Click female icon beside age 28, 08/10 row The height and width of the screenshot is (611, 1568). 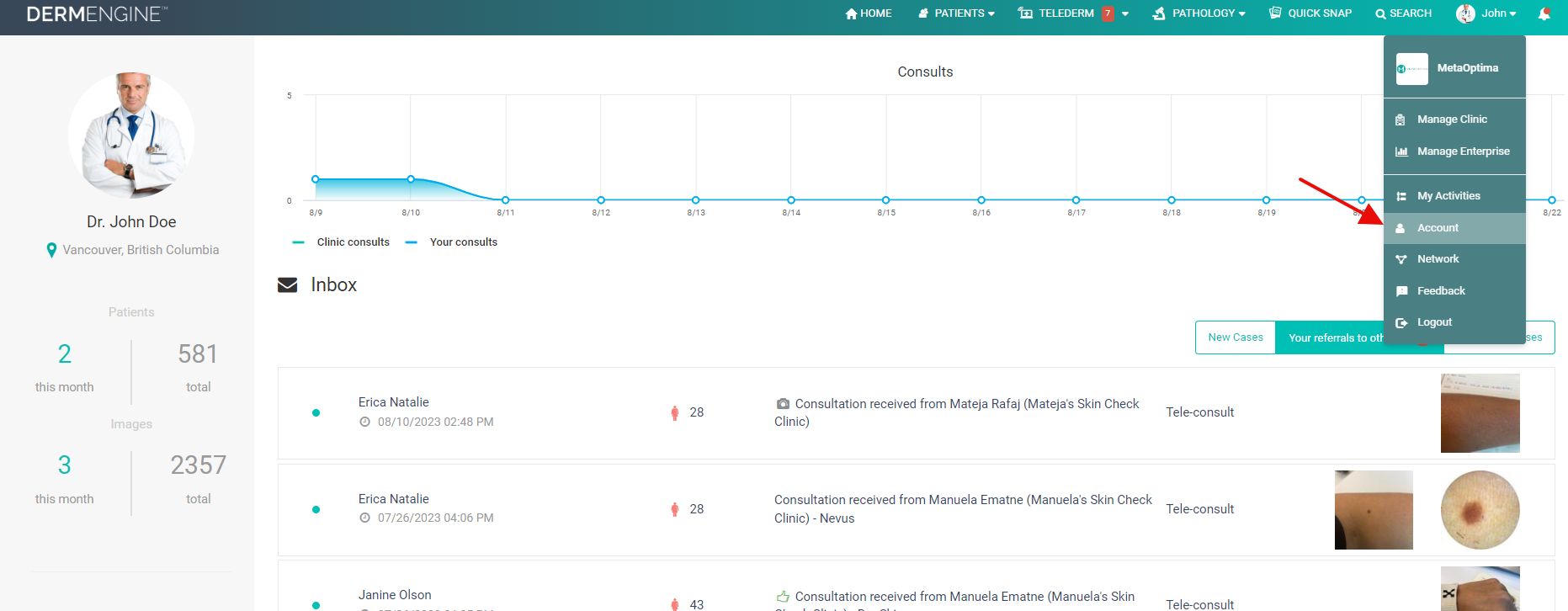coord(674,413)
